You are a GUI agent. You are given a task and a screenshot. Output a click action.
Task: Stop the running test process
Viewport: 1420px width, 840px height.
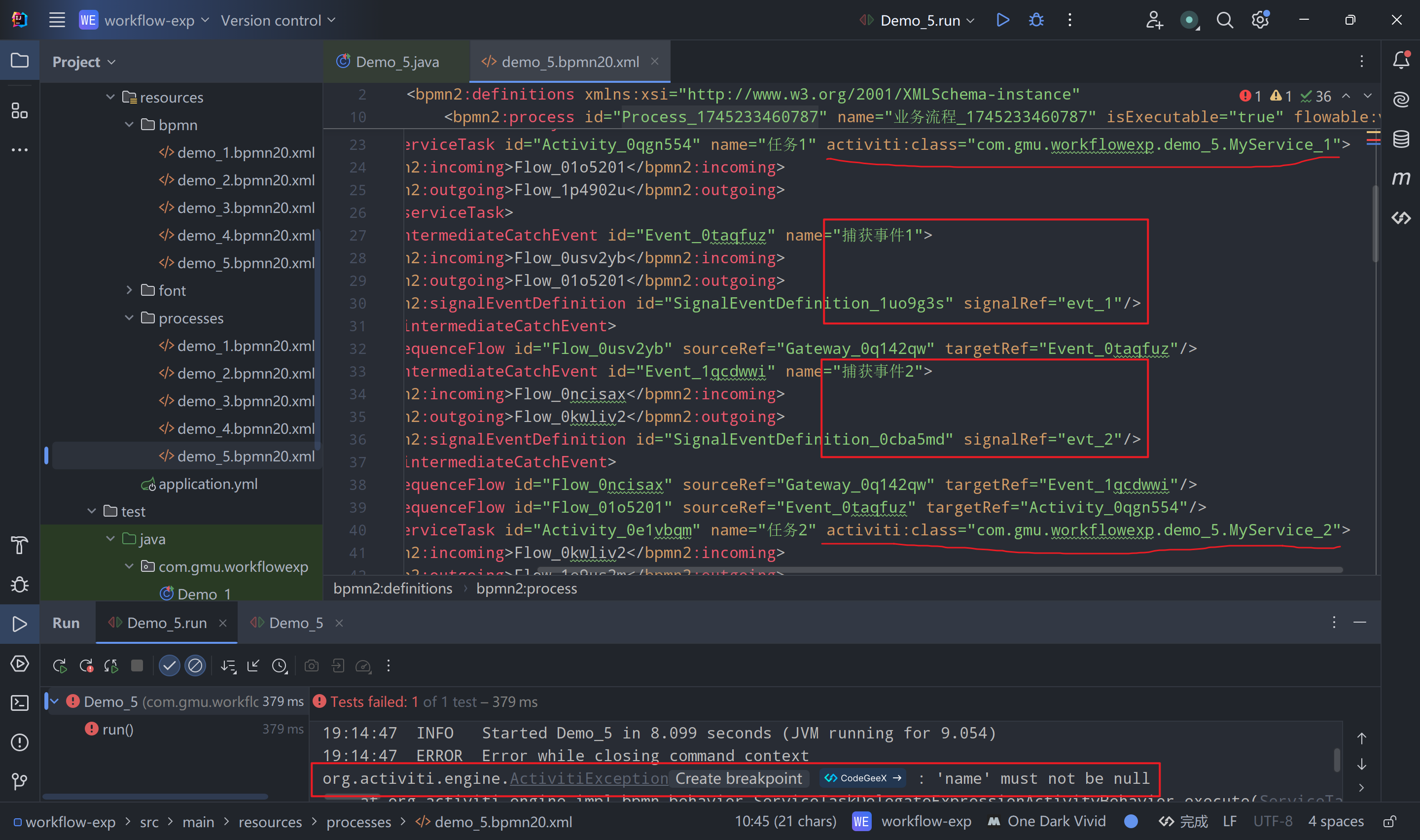[137, 665]
